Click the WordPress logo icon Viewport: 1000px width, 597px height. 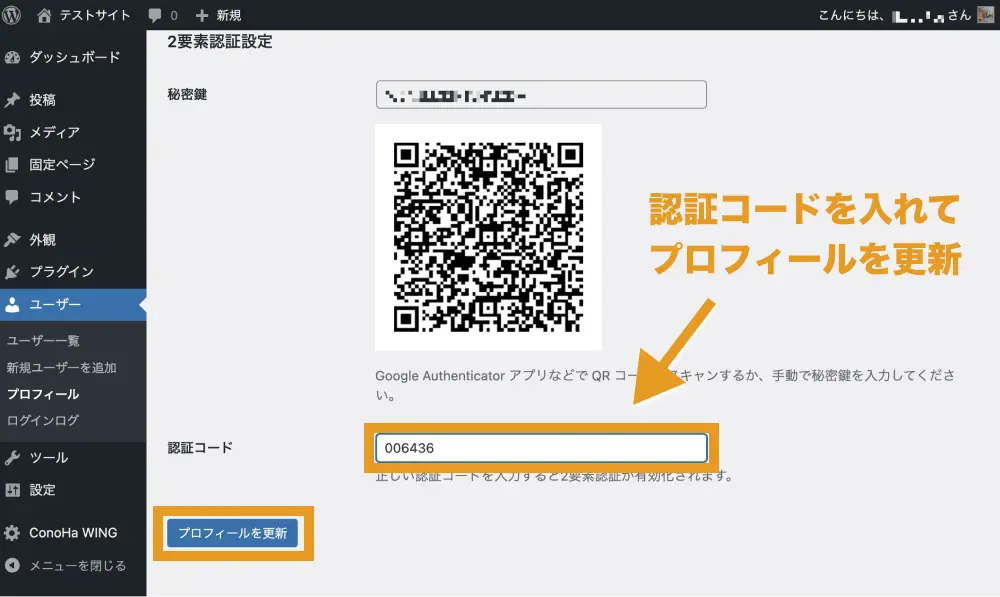pos(13,15)
